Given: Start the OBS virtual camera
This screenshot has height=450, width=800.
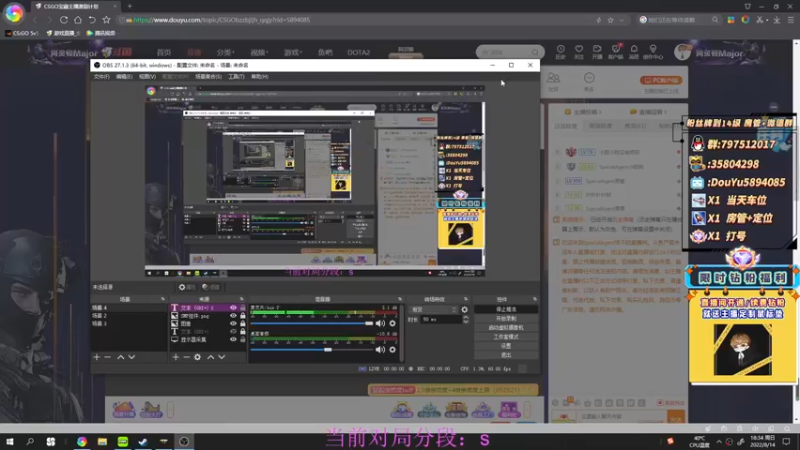Looking at the screenshot, I should (506, 328).
